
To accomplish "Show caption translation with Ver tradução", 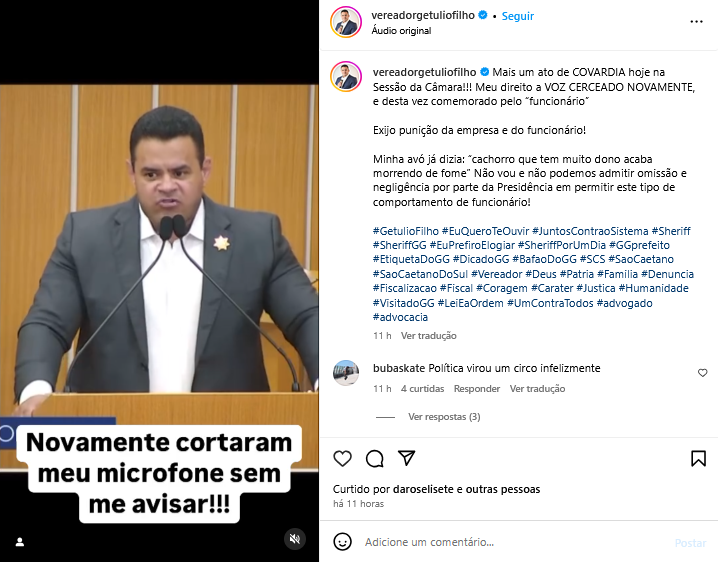I will 429,336.
